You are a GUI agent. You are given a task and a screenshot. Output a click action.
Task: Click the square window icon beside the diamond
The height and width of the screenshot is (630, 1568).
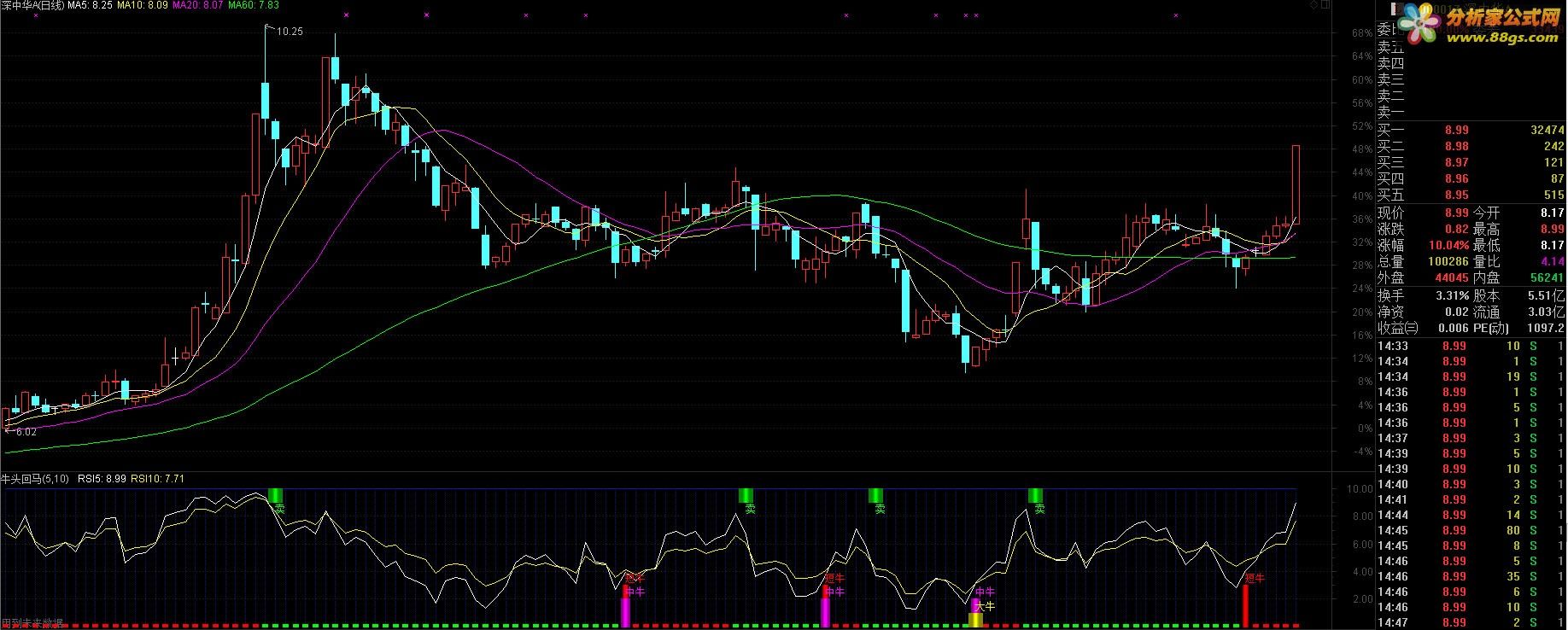[1325, 5]
